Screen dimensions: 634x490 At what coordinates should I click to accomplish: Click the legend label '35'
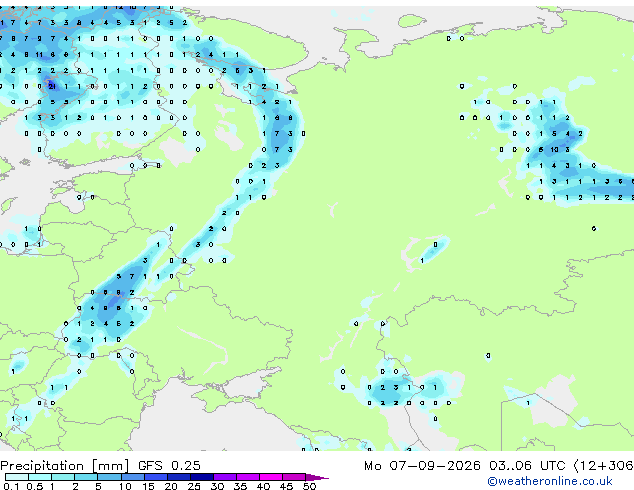point(240,486)
